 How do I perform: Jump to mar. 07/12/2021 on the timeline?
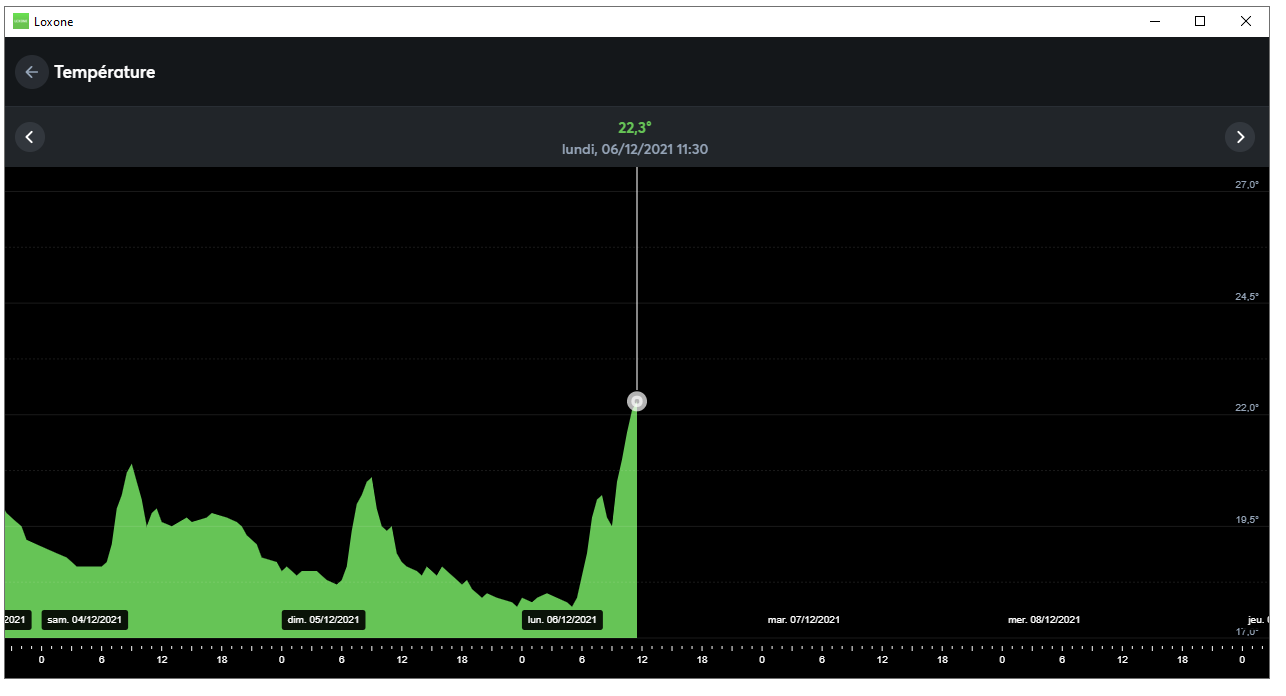pyautogui.click(x=803, y=620)
